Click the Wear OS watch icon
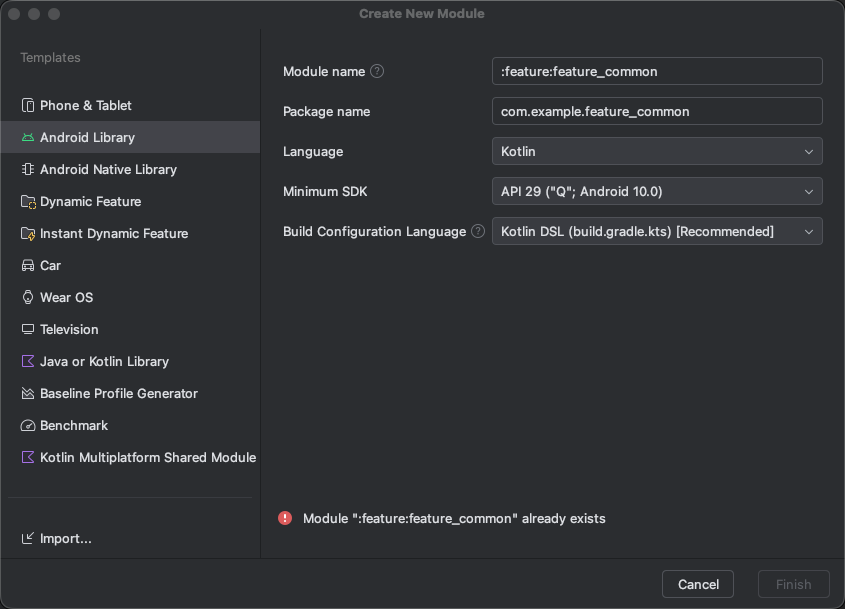Screen dimensions: 845x609 28,297
